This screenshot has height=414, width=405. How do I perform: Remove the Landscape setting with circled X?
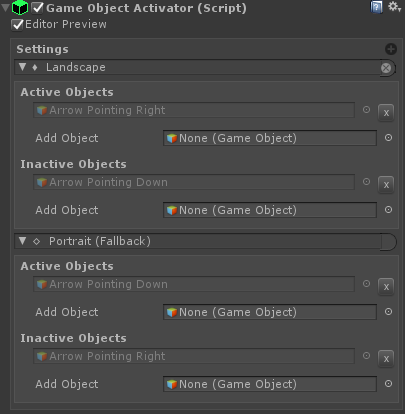pos(386,68)
